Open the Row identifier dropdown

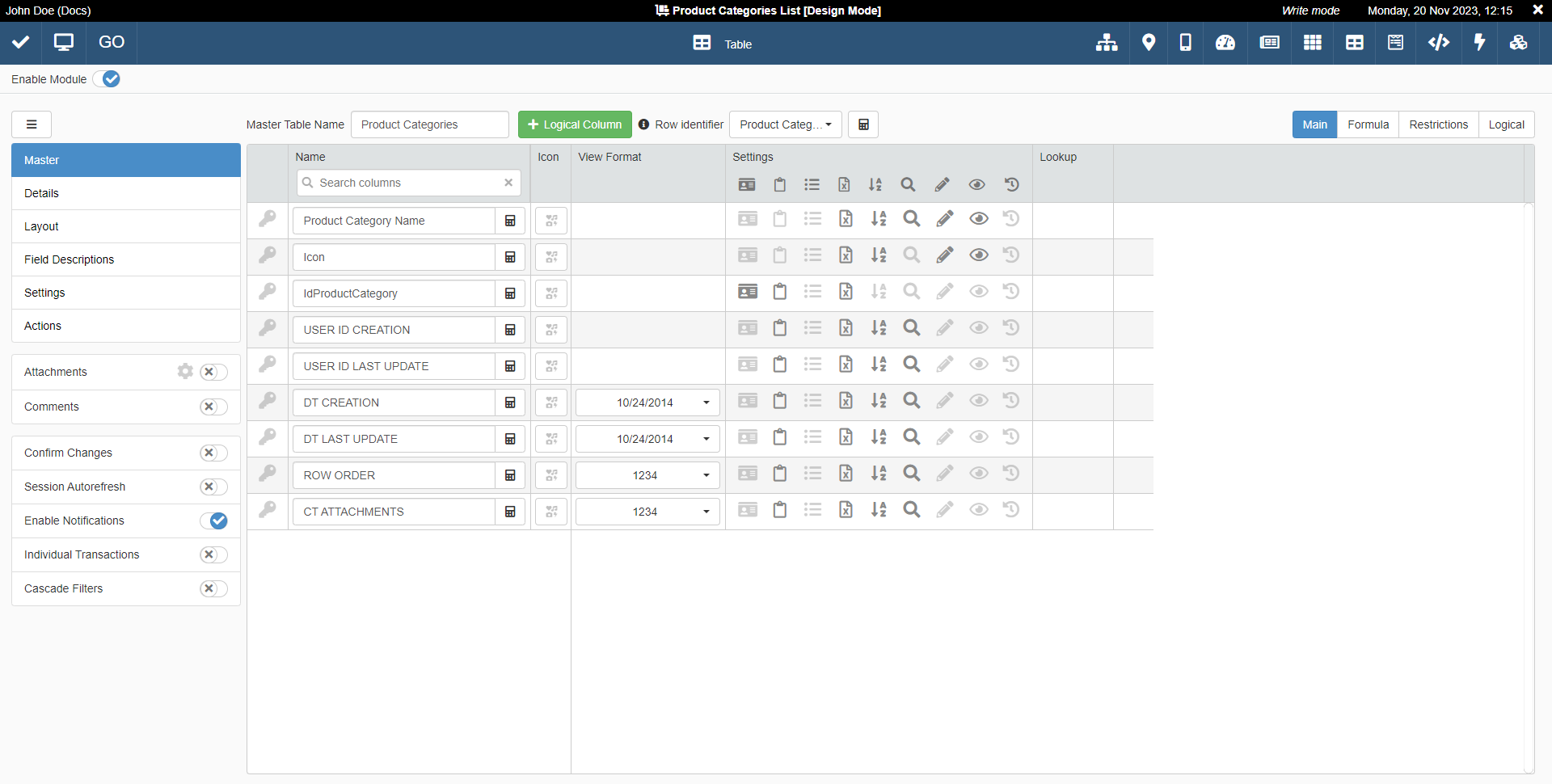[x=785, y=124]
